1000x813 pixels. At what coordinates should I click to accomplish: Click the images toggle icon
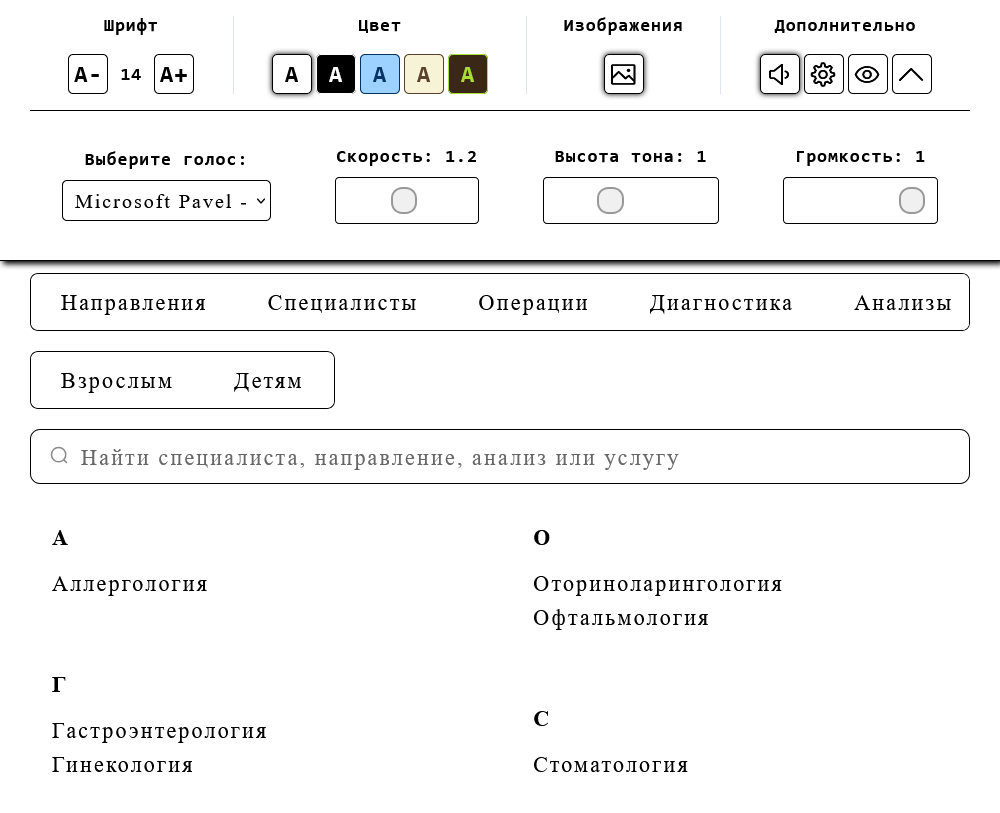[624, 74]
